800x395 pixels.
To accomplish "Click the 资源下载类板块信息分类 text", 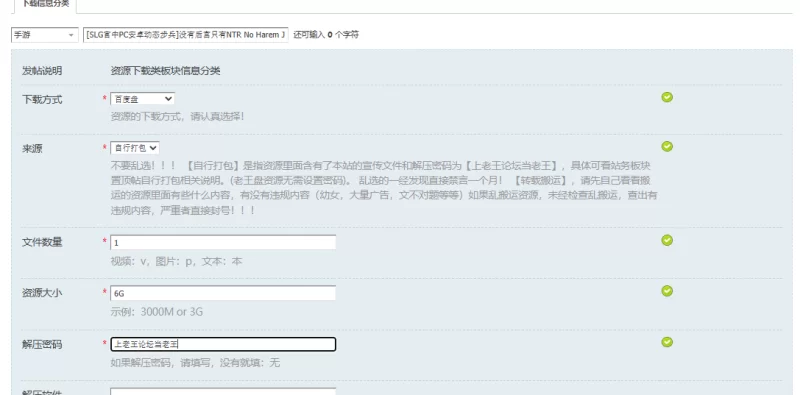I will pyautogui.click(x=165, y=71).
